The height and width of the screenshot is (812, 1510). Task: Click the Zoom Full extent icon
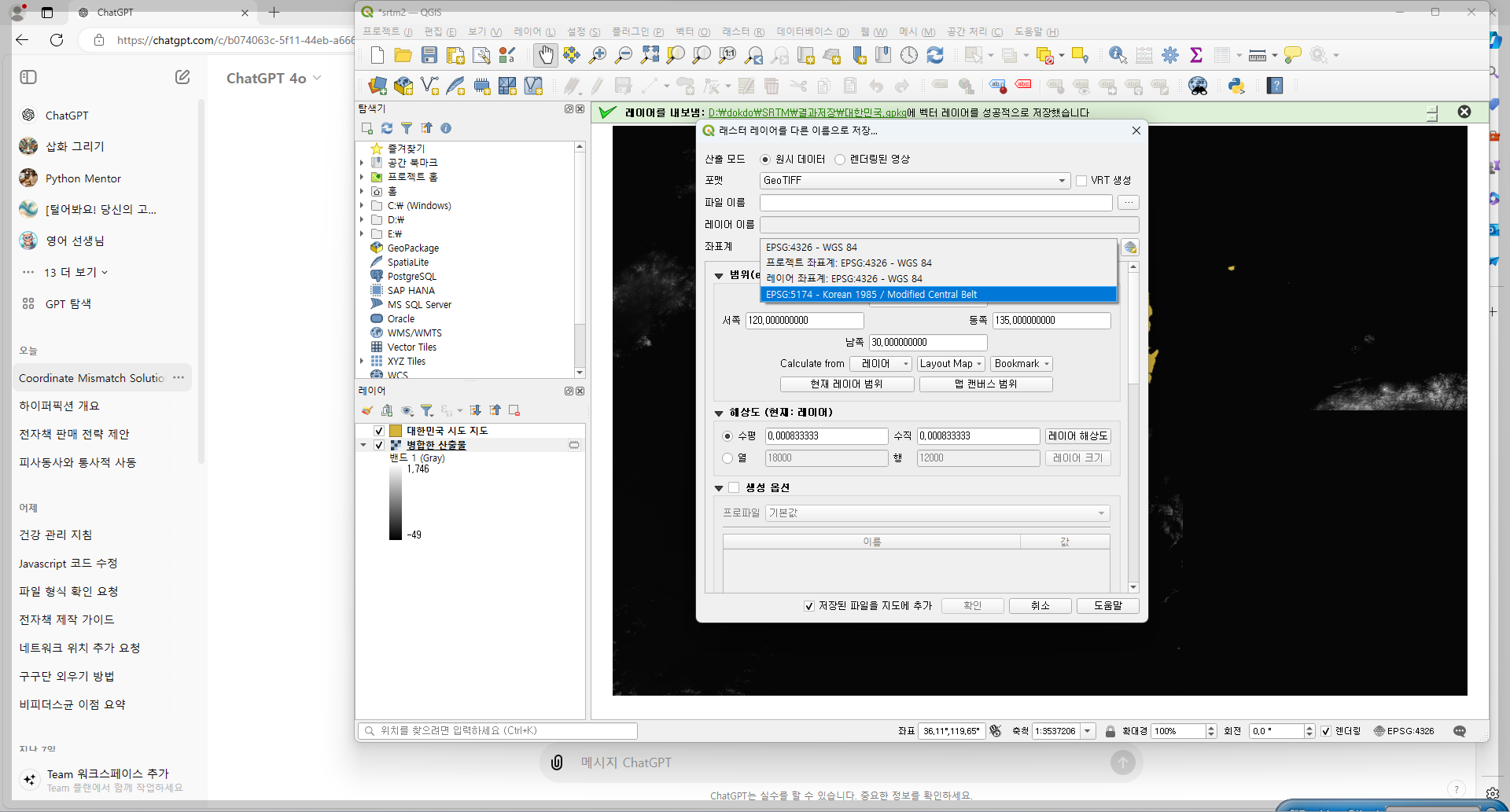[x=650, y=55]
